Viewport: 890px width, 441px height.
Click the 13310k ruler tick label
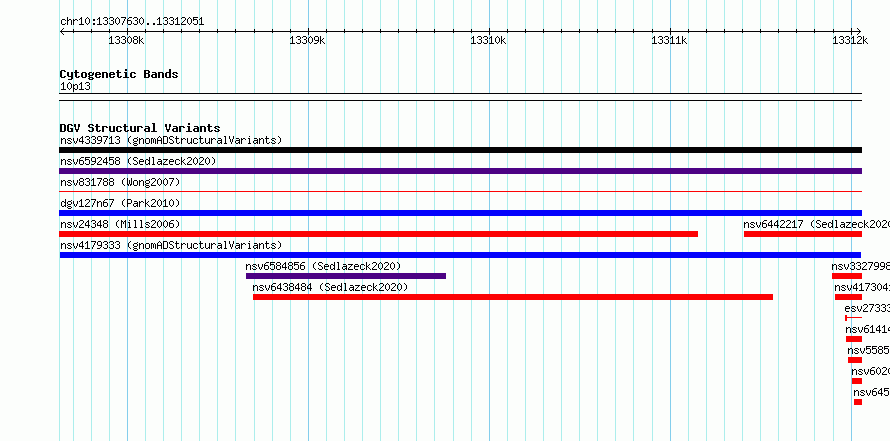click(x=488, y=40)
